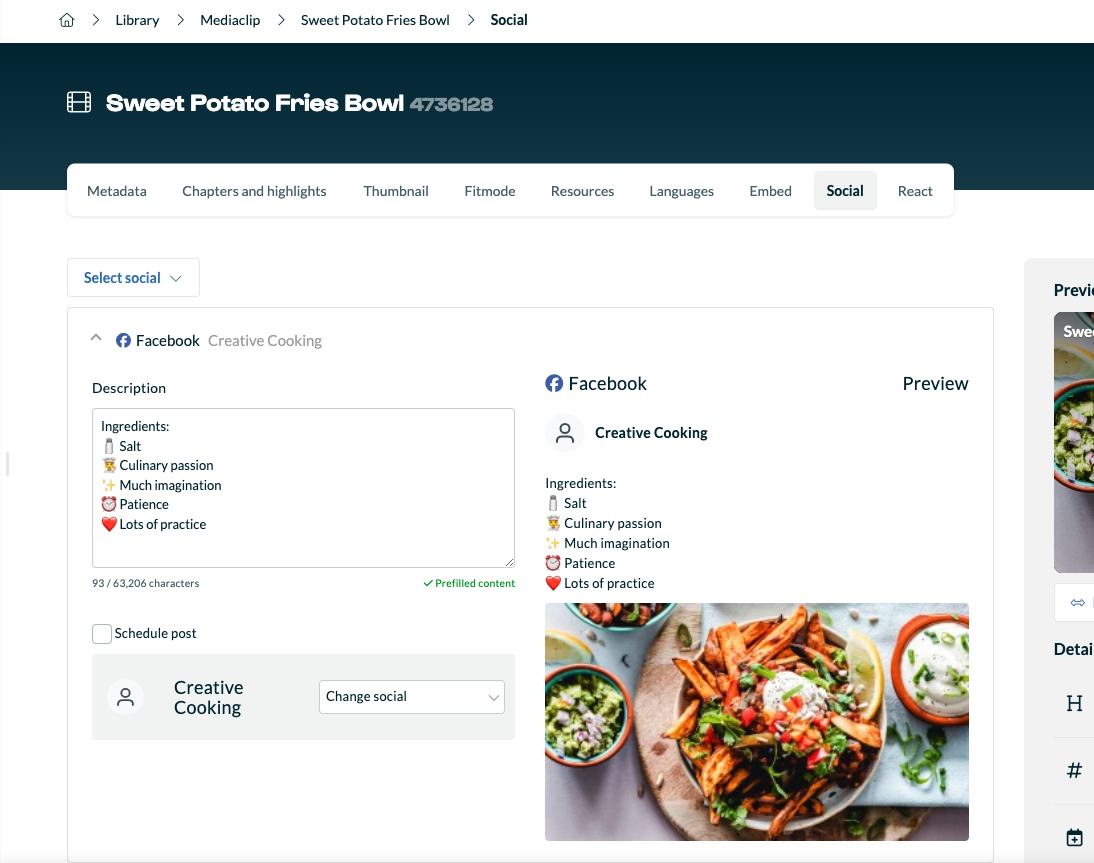Click the home icon in breadcrumb

click(x=67, y=20)
